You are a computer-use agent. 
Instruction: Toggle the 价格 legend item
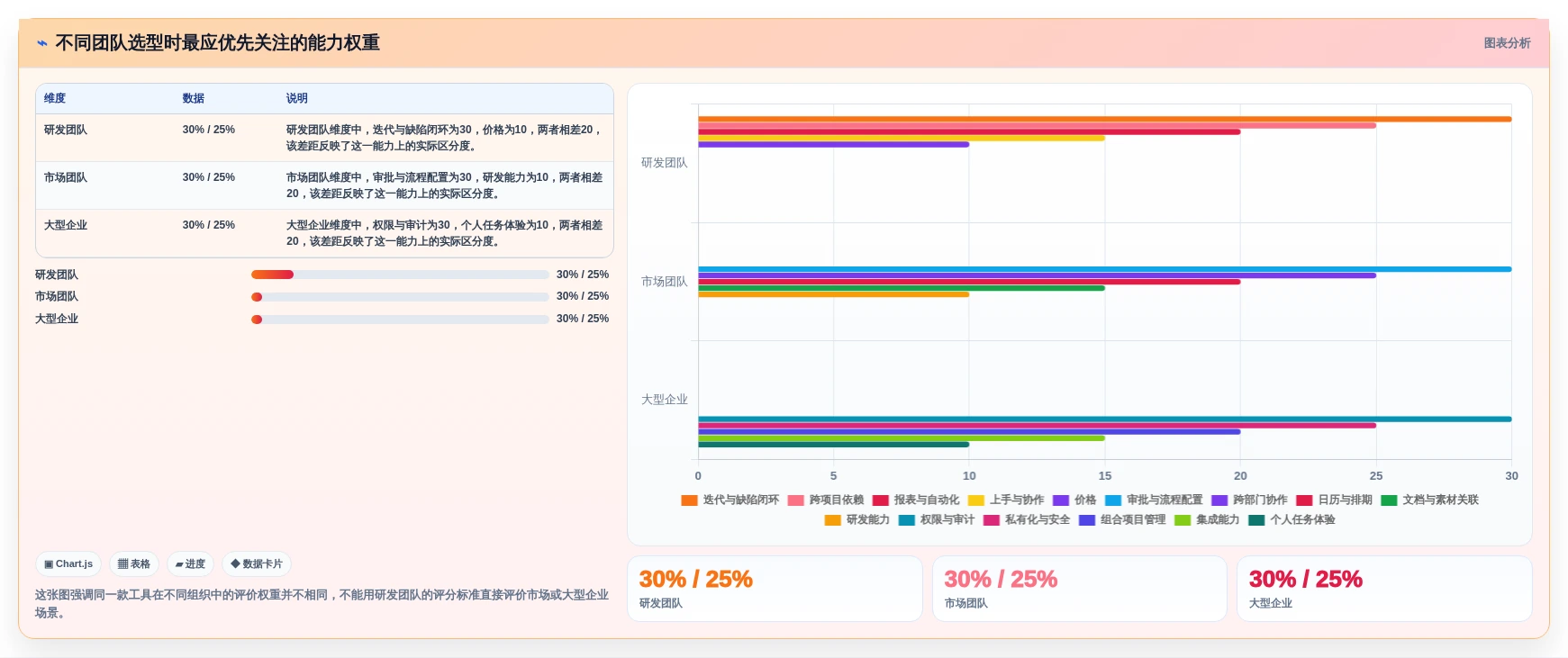point(1074,500)
